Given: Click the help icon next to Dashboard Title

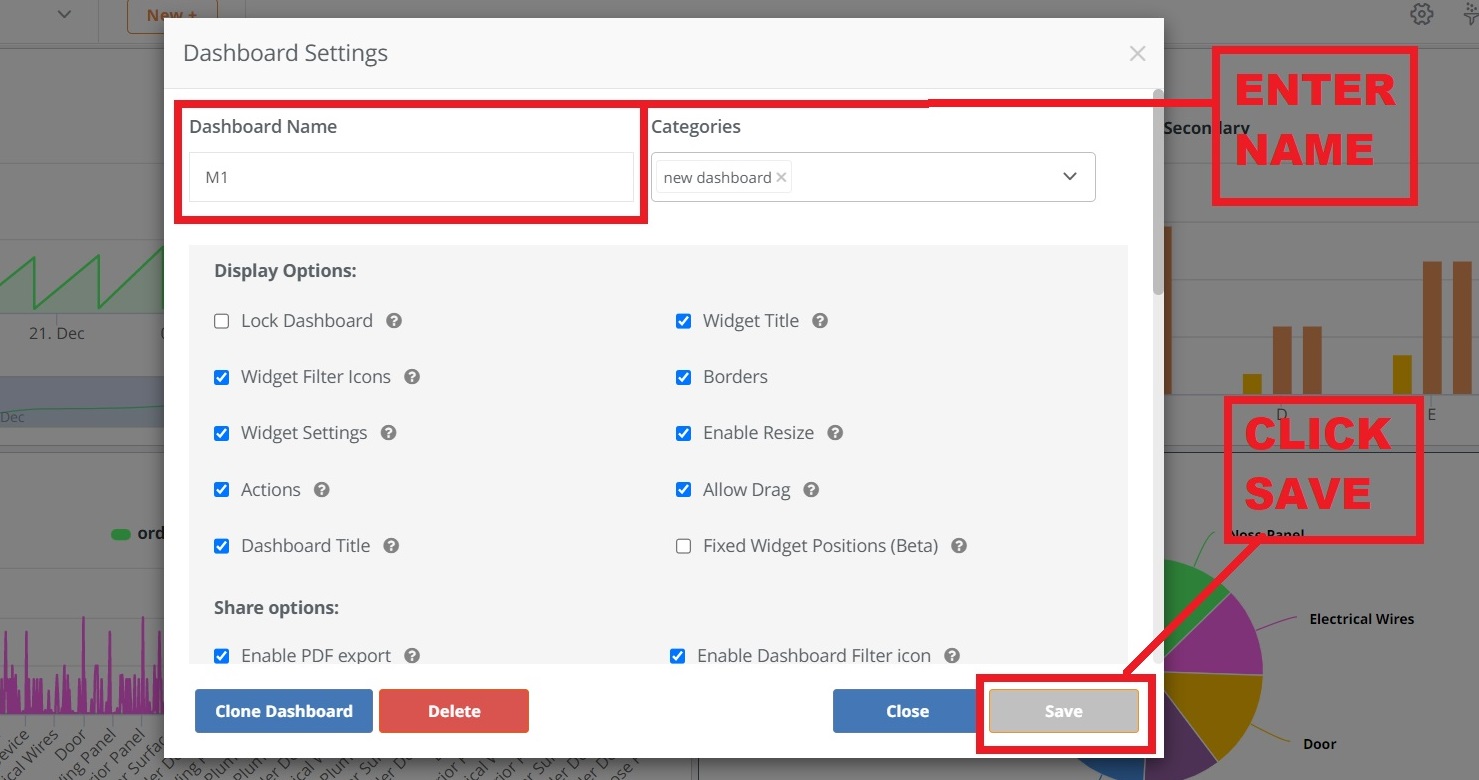Looking at the screenshot, I should click(391, 546).
